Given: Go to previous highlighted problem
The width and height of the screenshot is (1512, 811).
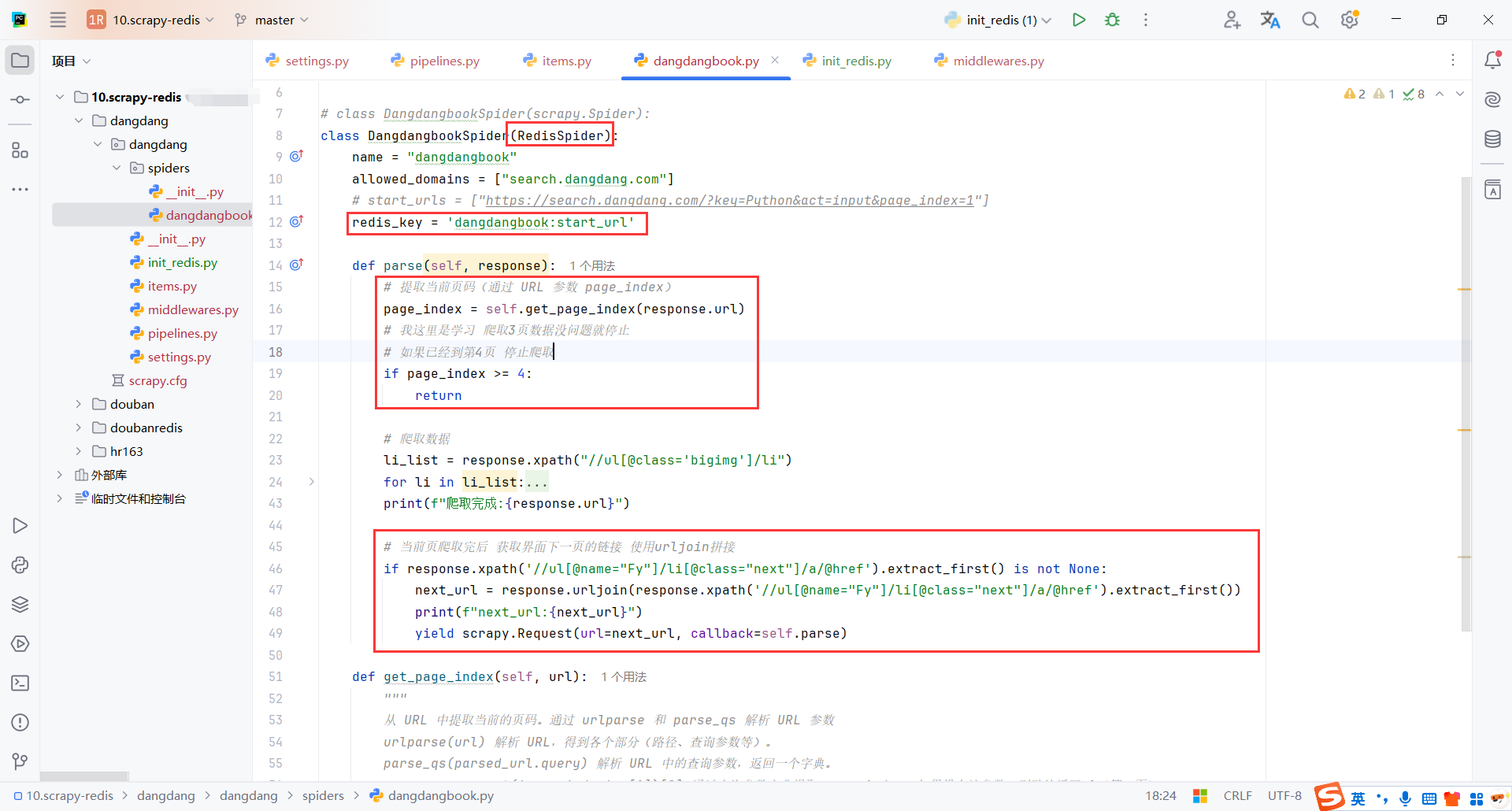Looking at the screenshot, I should 1440,94.
